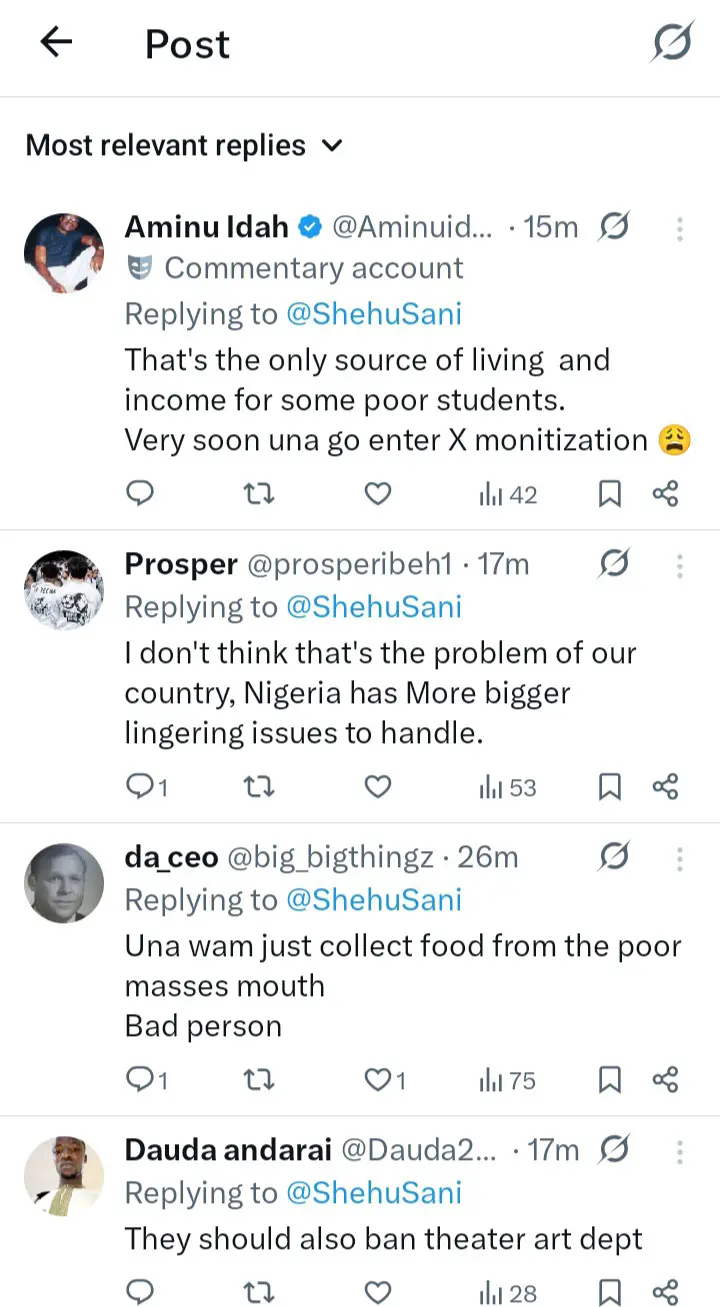Open Prosper's profile picture

[64, 590]
